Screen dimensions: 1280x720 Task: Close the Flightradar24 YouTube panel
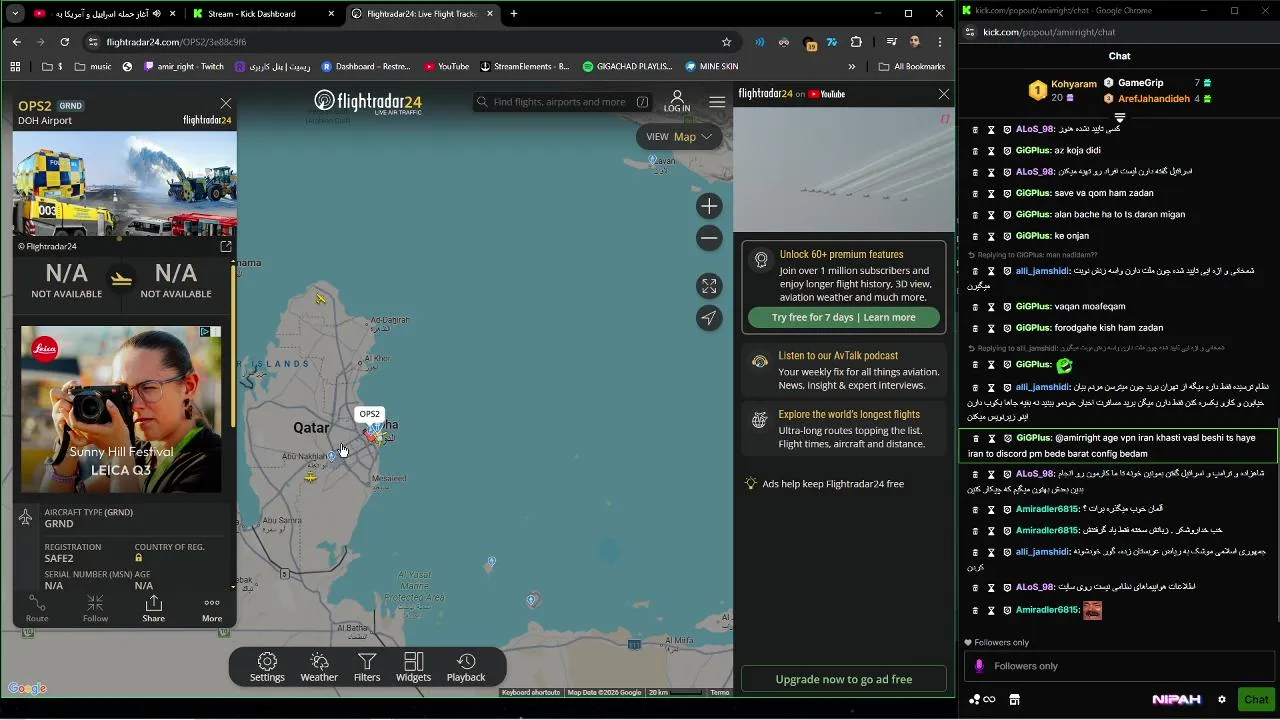click(944, 94)
